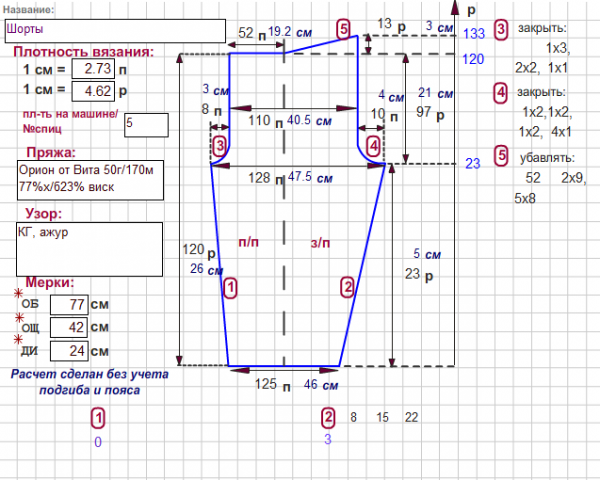Screen dimensions: 600x480
Task: Click the «Плотность вязания:» heading
Action: point(88,51)
